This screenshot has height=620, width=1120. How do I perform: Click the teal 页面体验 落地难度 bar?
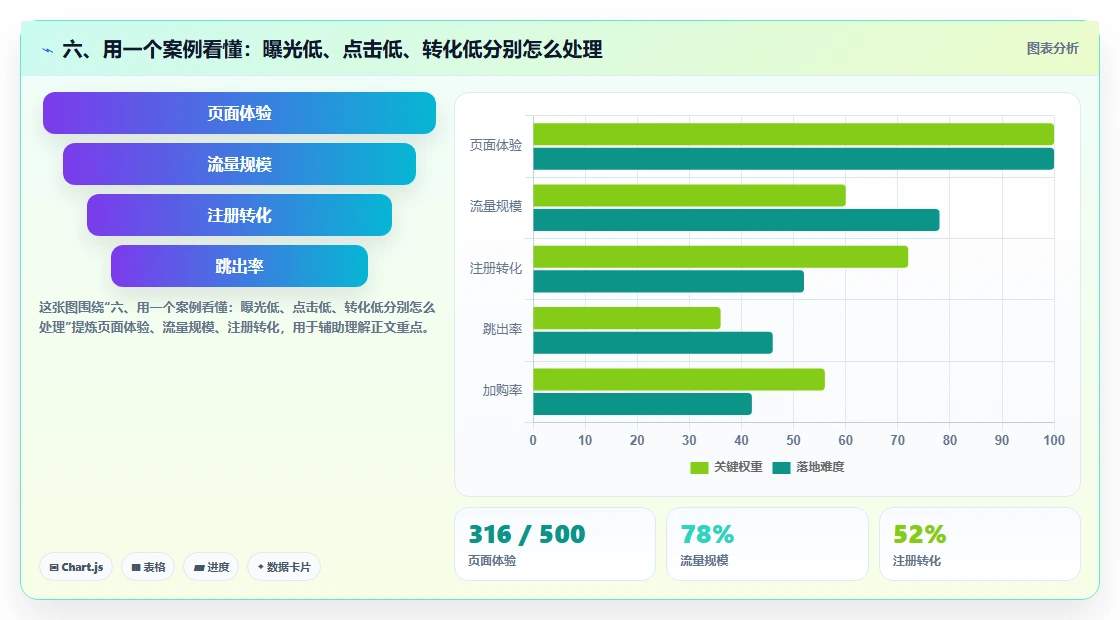click(794, 159)
